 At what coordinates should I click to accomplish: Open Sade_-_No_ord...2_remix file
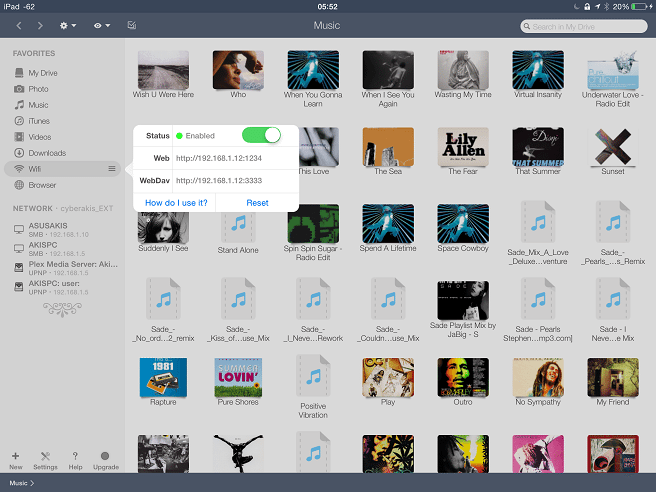coord(163,310)
